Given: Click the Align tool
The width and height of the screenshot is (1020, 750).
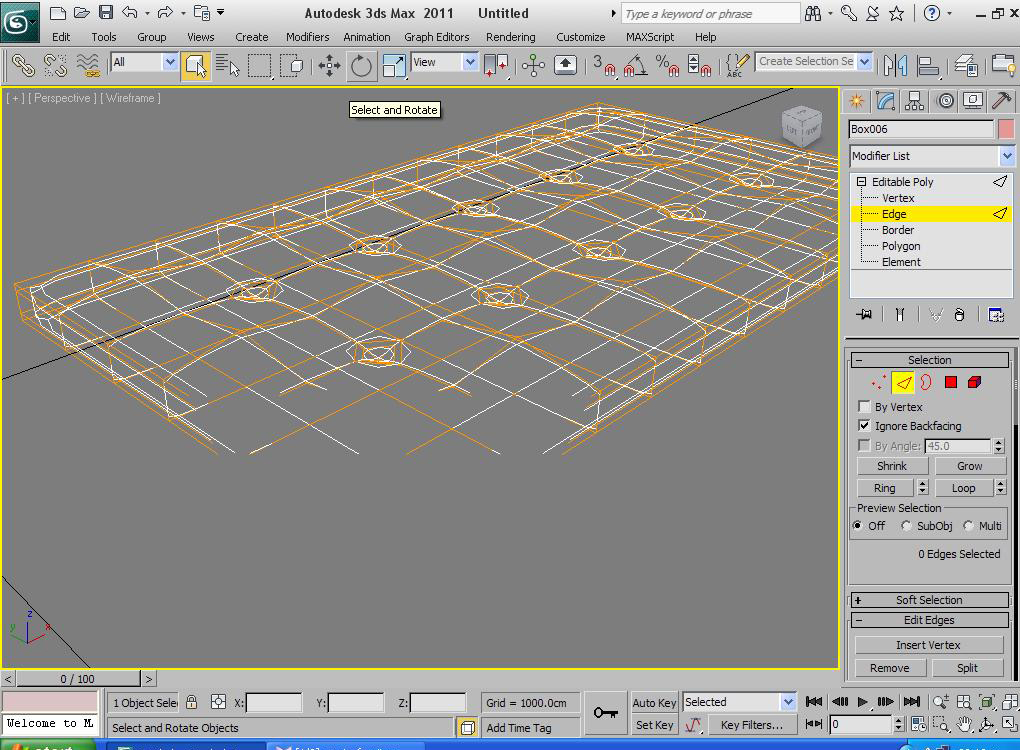Looking at the screenshot, I should point(928,65).
